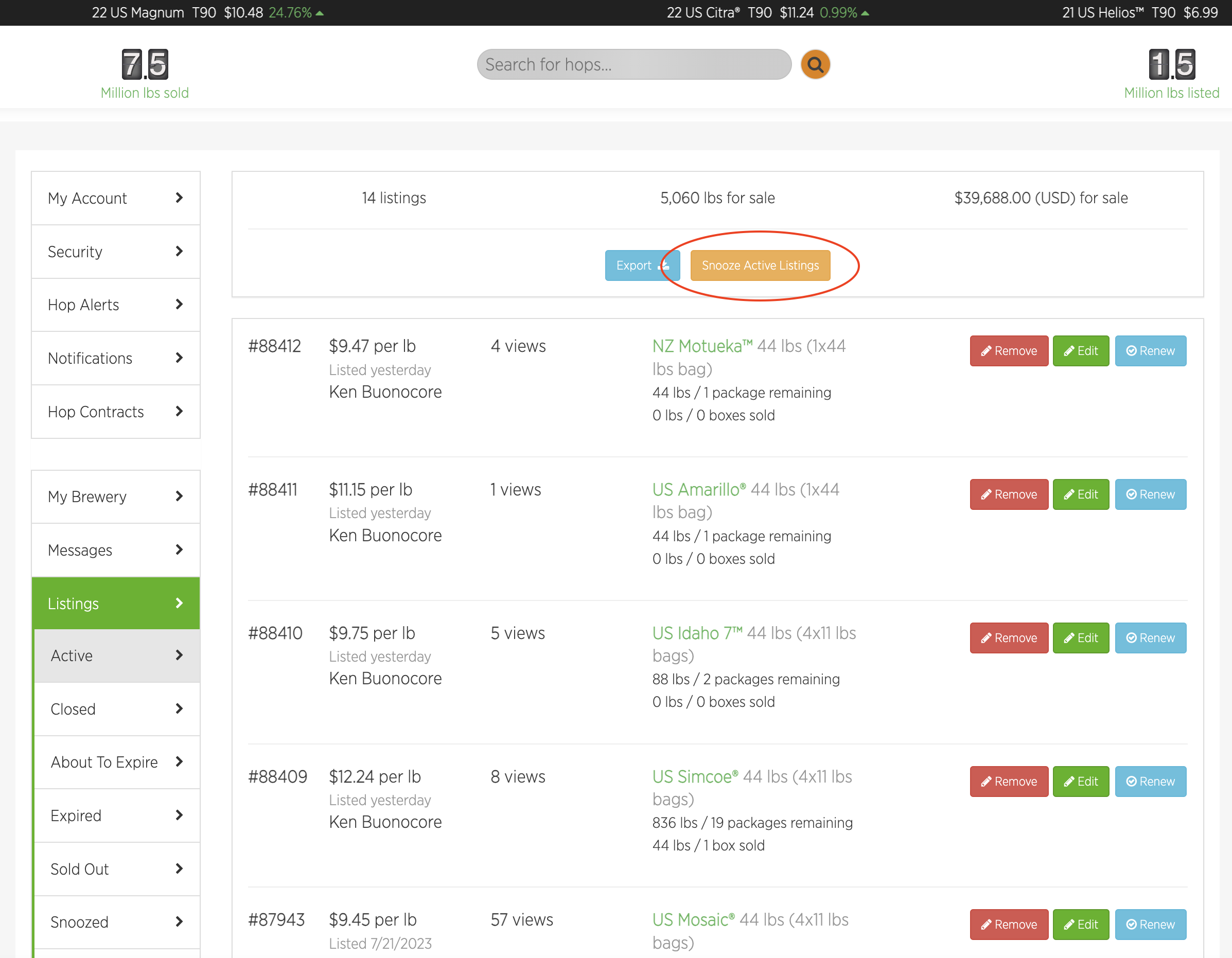The width and height of the screenshot is (1232, 958).
Task: Click the 21 US Helios ticker entry
Action: (x=1140, y=12)
